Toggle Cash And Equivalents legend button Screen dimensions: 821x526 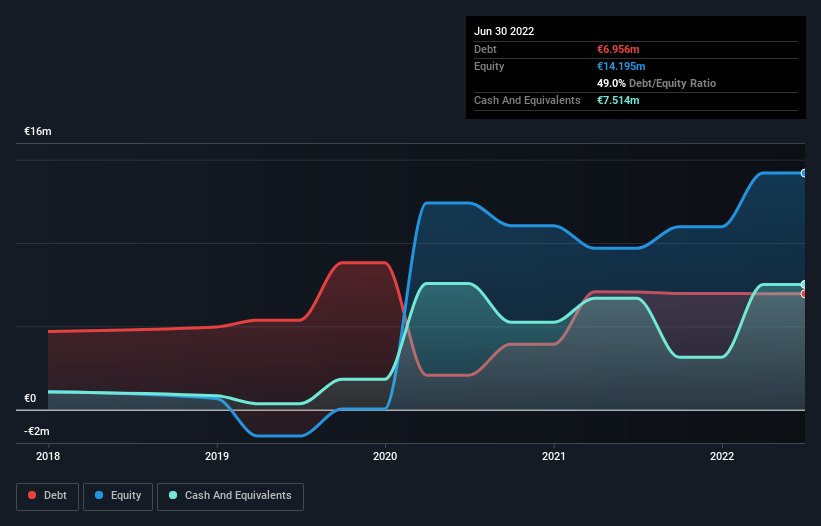click(x=230, y=496)
